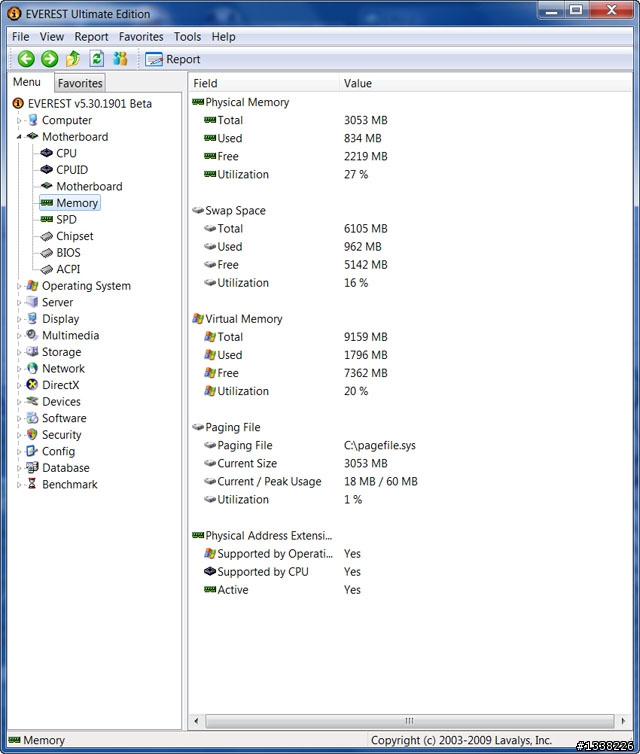Viewport: 640px width, 754px height.
Task: Click the CPU chip icon in the tree
Action: [x=47, y=153]
